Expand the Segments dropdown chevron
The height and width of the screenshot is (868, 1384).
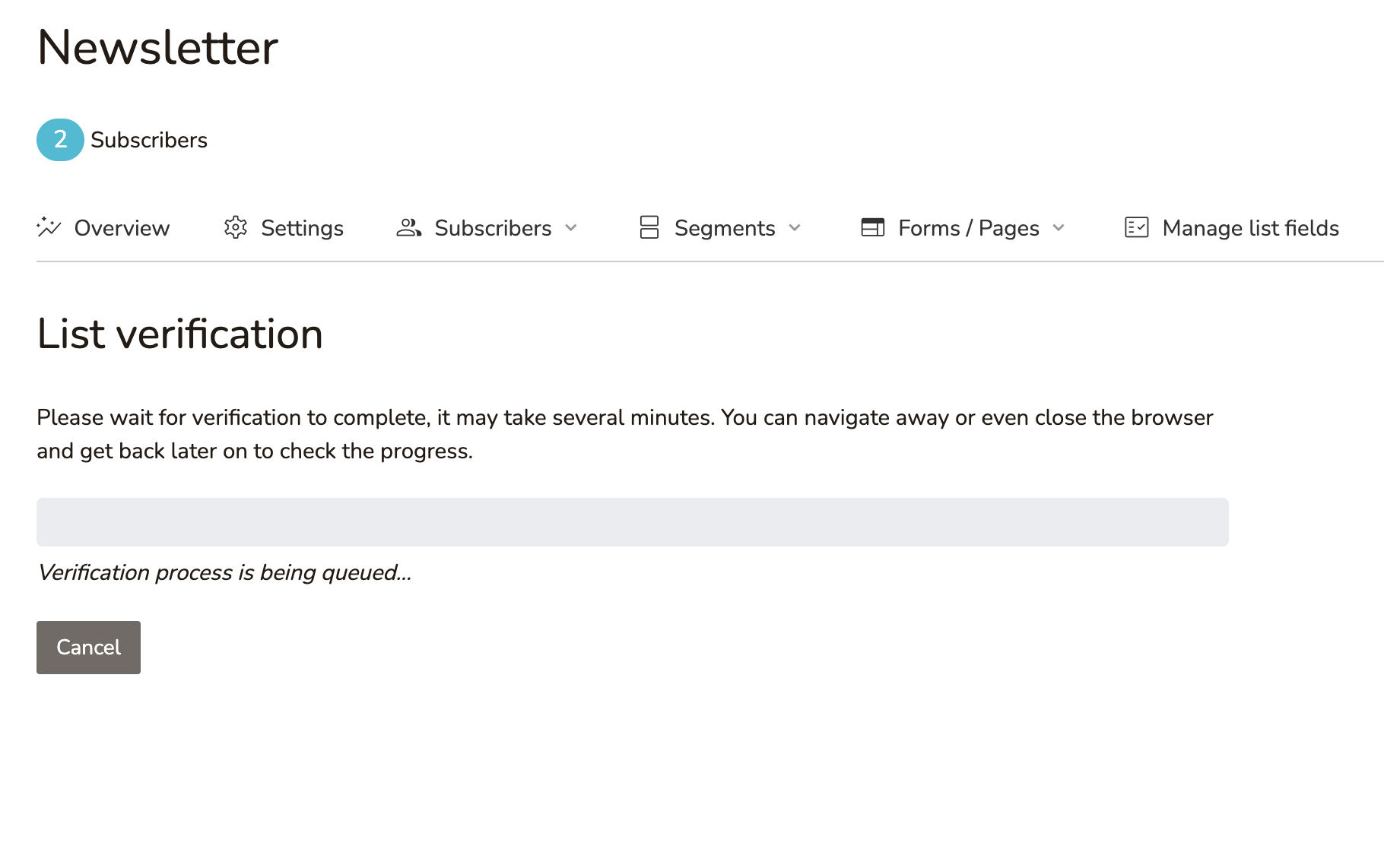pyautogui.click(x=795, y=228)
